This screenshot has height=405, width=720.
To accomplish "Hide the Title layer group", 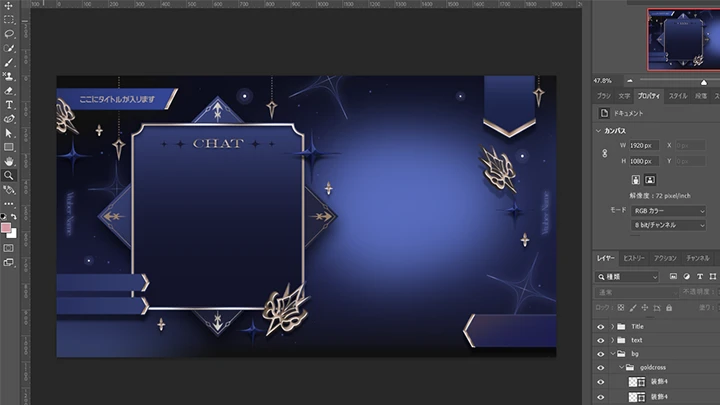I will point(601,326).
